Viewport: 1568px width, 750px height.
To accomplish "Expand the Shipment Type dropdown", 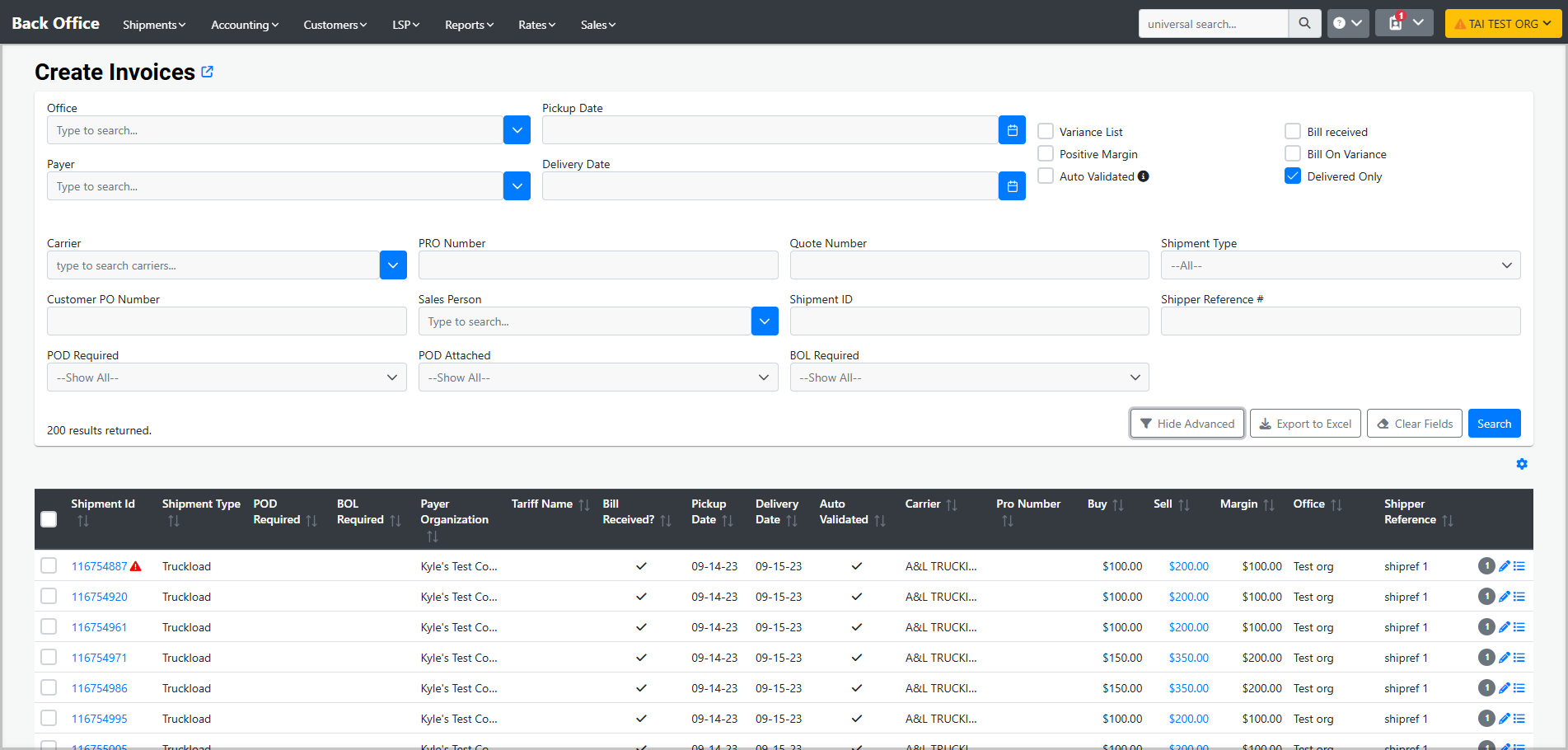I will point(1340,265).
